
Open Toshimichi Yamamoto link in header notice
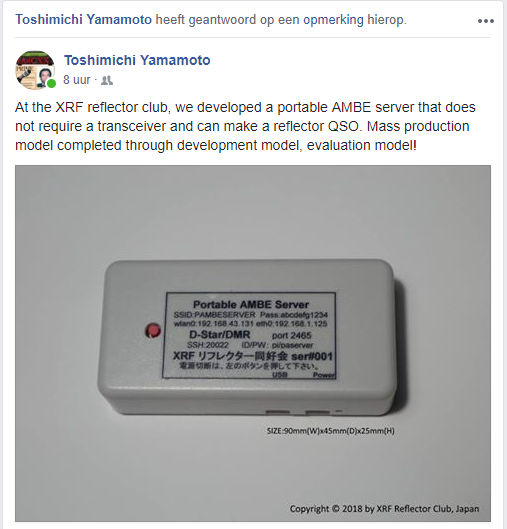pos(83,20)
